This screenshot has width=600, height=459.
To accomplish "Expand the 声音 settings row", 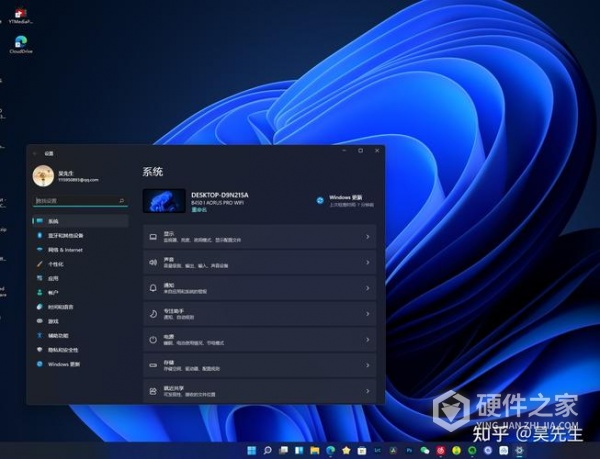I will tap(260, 263).
